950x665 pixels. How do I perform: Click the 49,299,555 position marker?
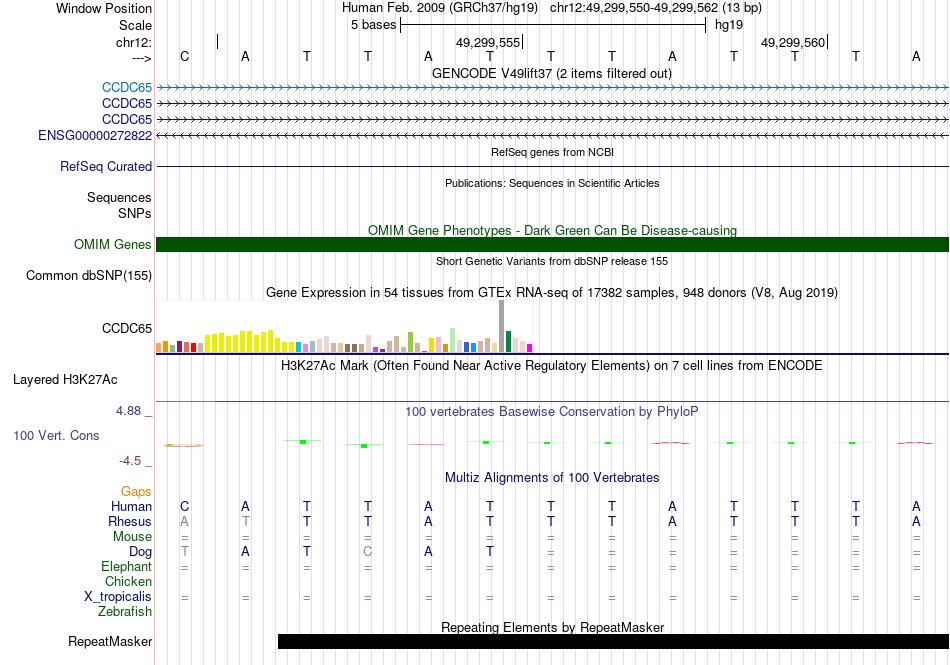(488, 42)
